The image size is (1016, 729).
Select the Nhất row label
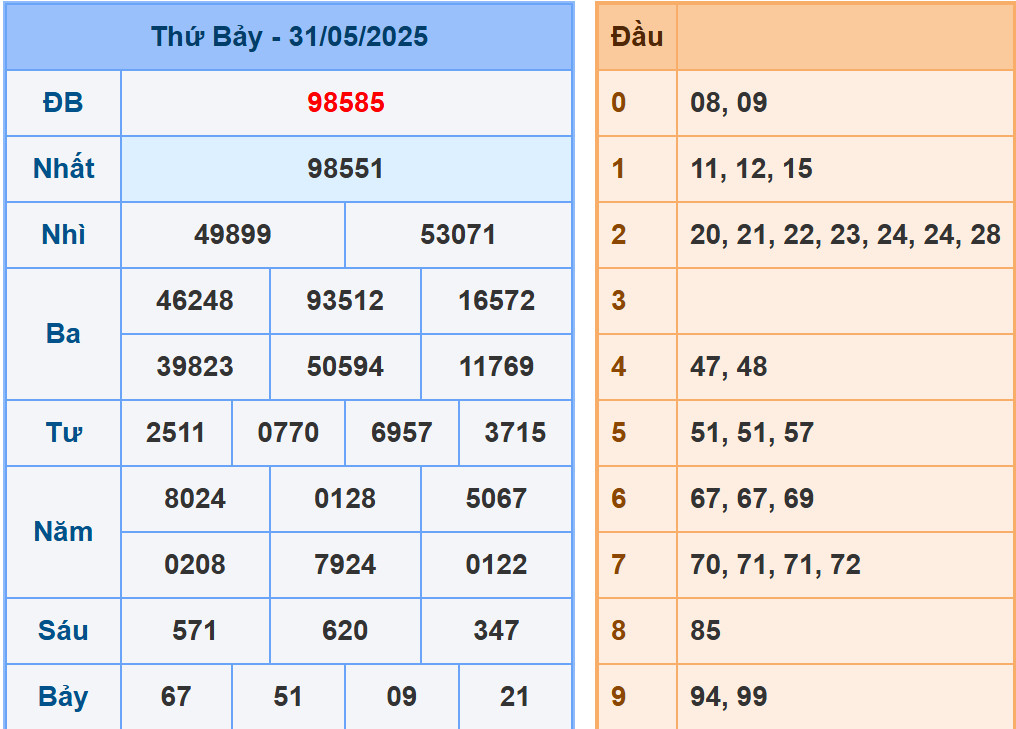coord(63,169)
